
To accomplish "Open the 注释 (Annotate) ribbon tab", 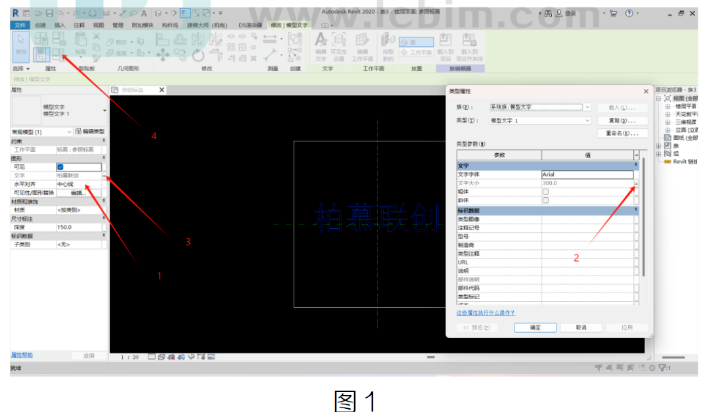I will tap(79, 25).
